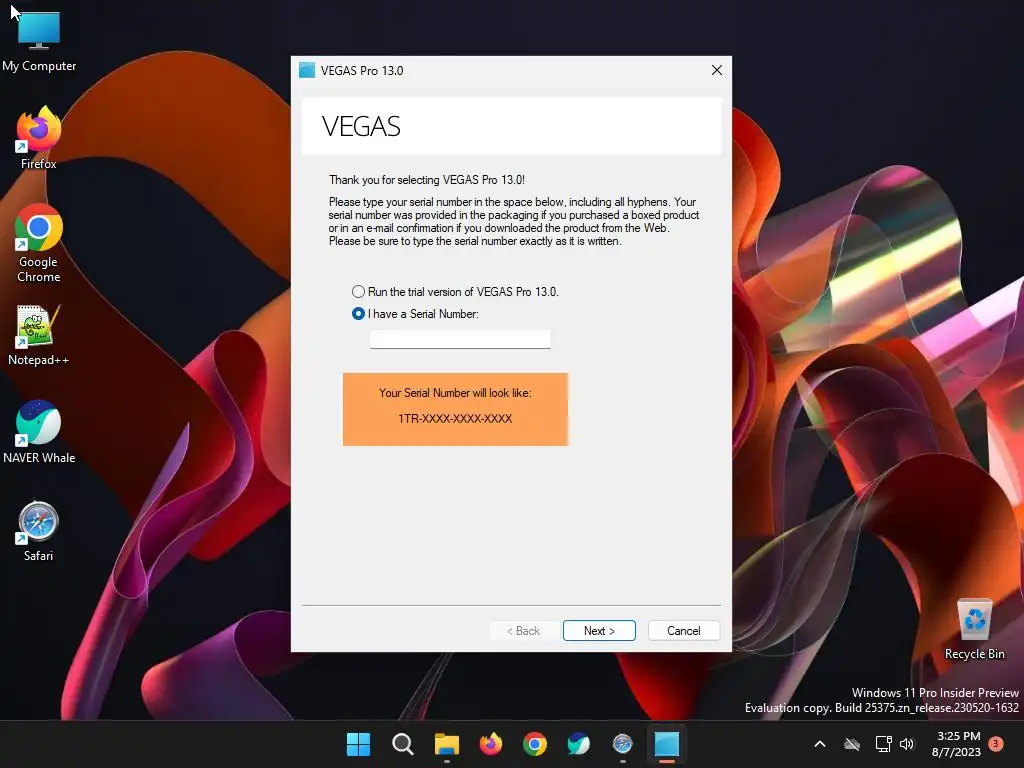Click sample serial 1TR-XXXX-XXXX-XXXX text

click(455, 419)
